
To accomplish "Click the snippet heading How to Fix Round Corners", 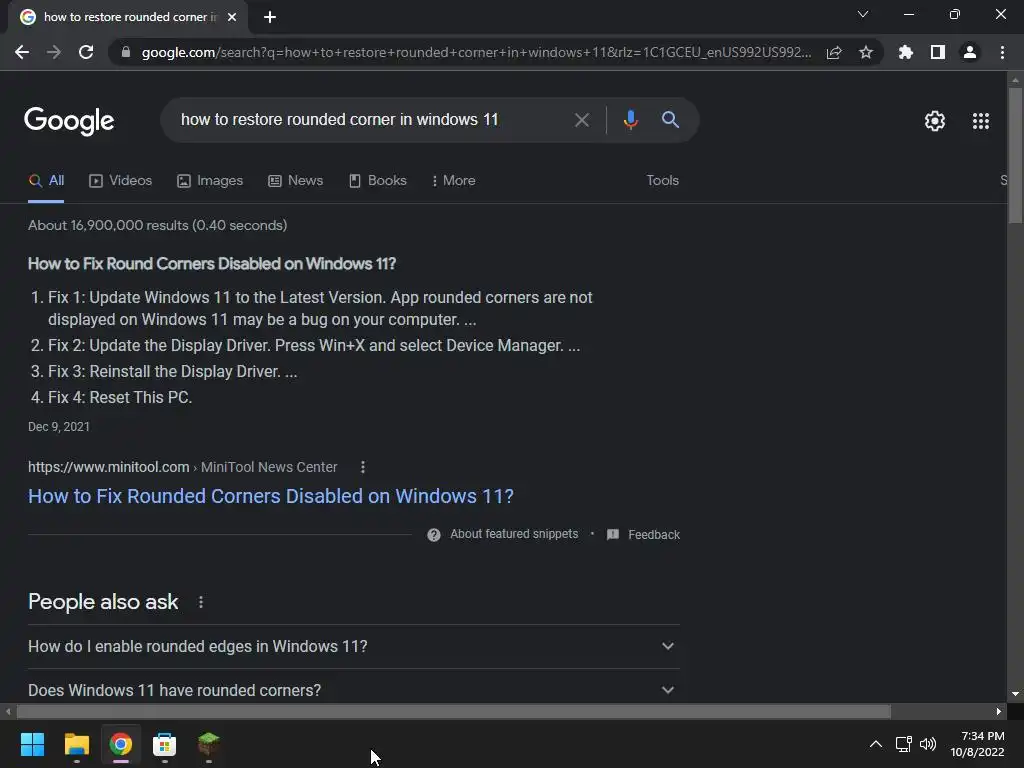I will click(x=212, y=264).
